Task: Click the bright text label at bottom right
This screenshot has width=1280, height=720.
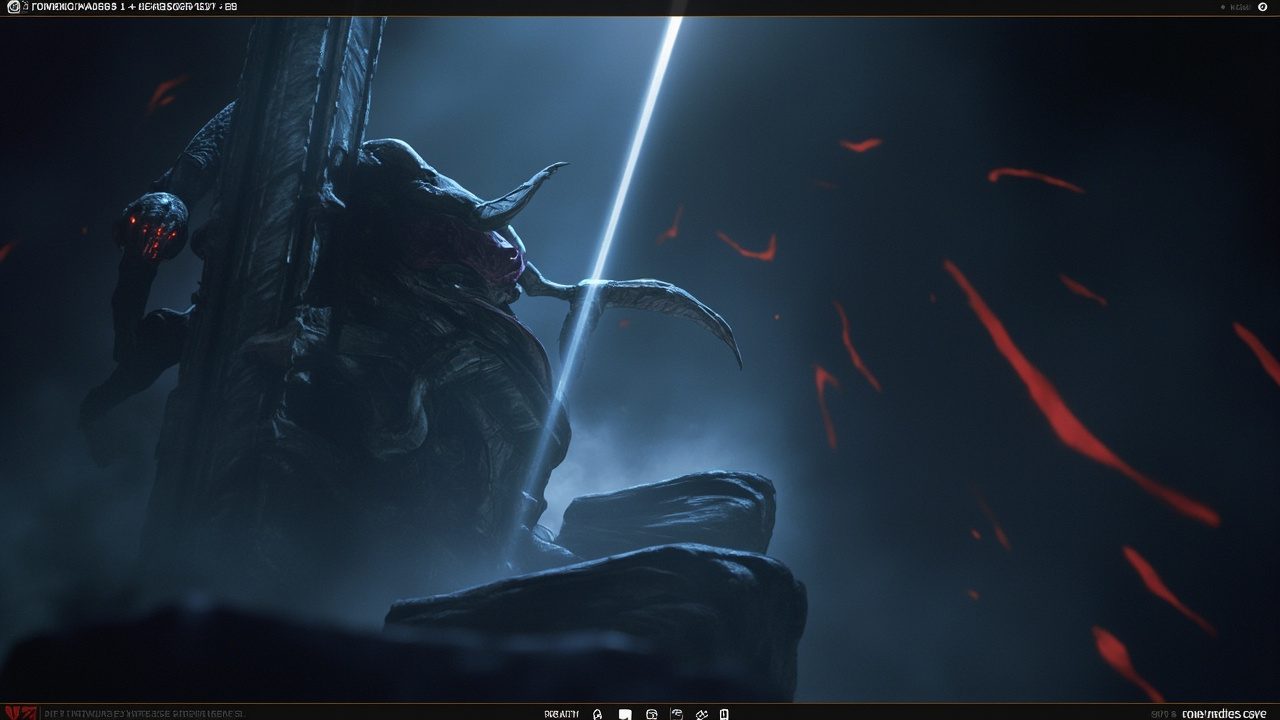Action: click(x=1224, y=714)
